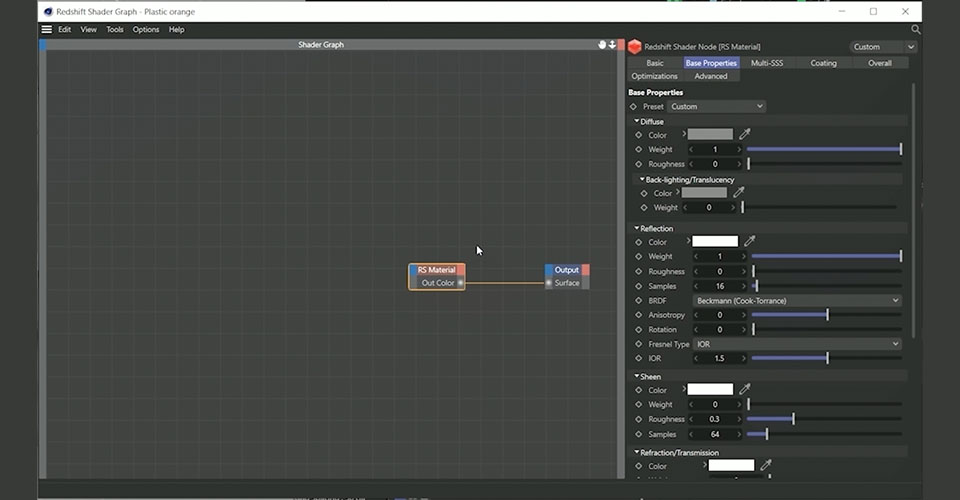Click the properties panel vertical scrollbar
The height and width of the screenshot is (500, 960).
pos(913,211)
